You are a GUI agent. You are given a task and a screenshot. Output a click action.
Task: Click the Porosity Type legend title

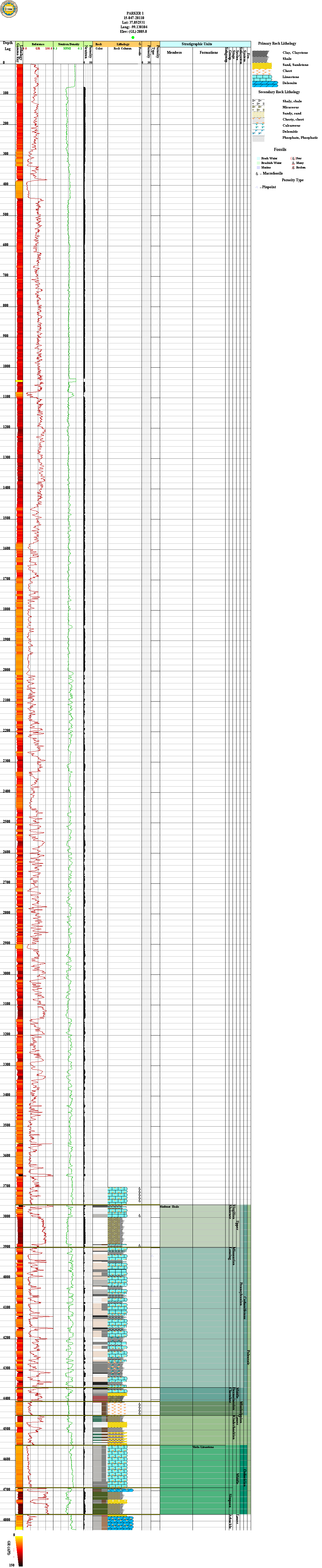[x=292, y=180]
